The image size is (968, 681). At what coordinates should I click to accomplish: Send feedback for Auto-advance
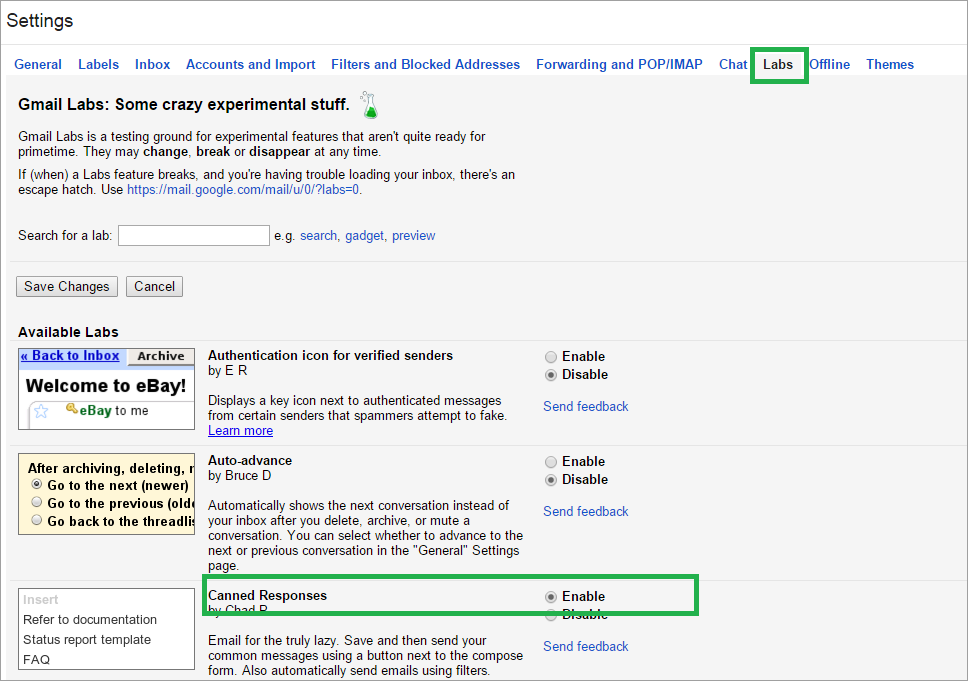[585, 511]
